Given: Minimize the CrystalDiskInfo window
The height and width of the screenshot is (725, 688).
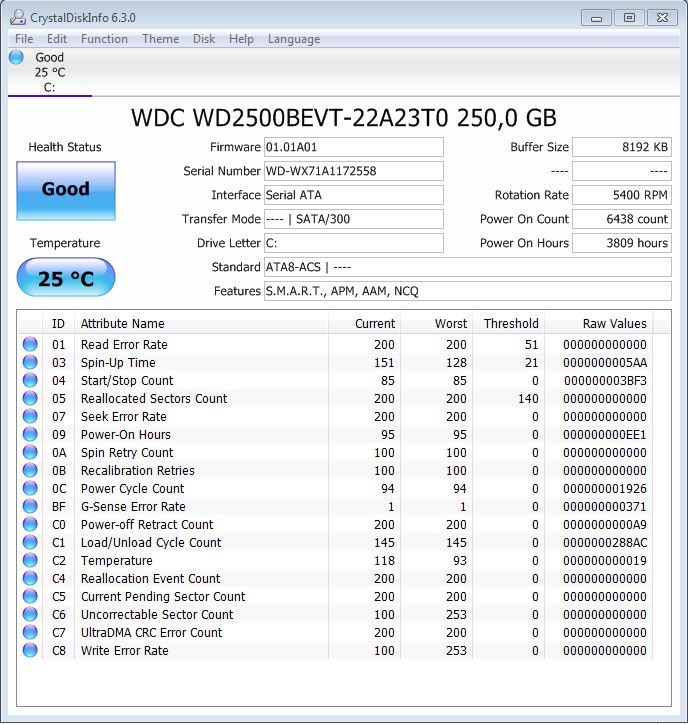Looking at the screenshot, I should click(596, 18).
